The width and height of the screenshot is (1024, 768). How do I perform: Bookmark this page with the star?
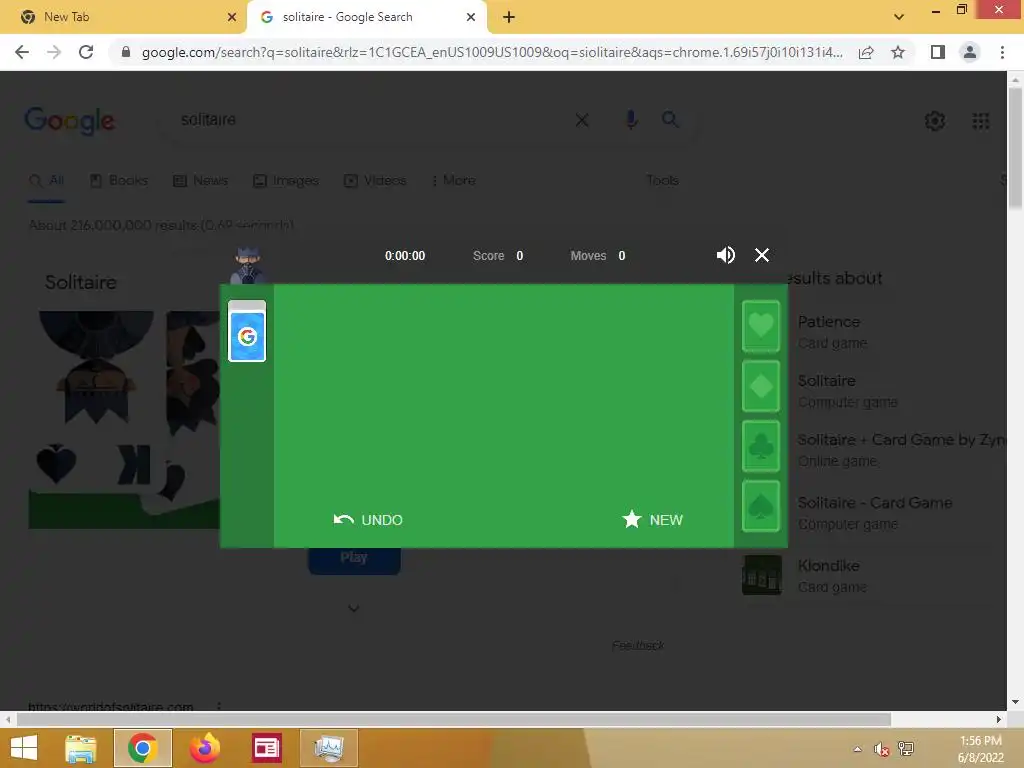point(898,52)
